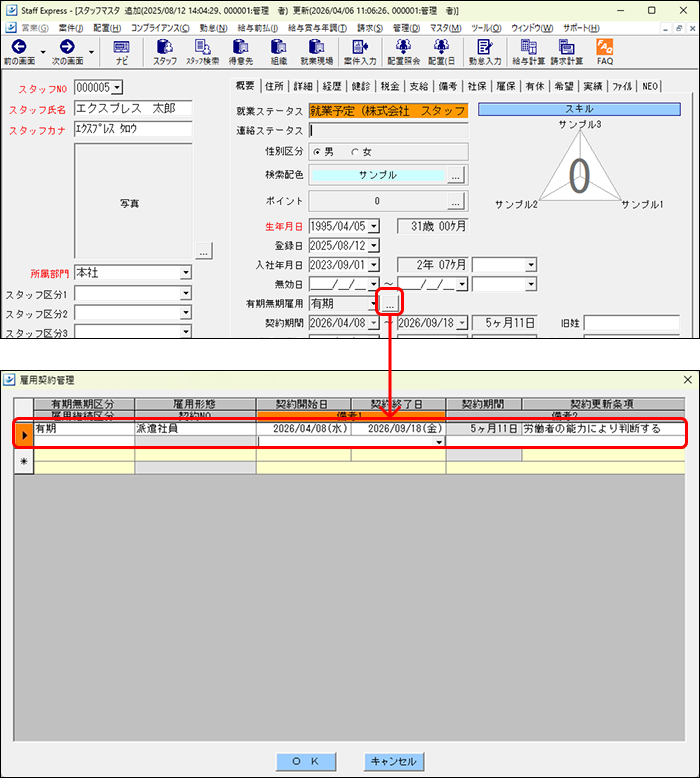Click the 連絡ステータス input field
700x778 pixels.
click(x=388, y=130)
